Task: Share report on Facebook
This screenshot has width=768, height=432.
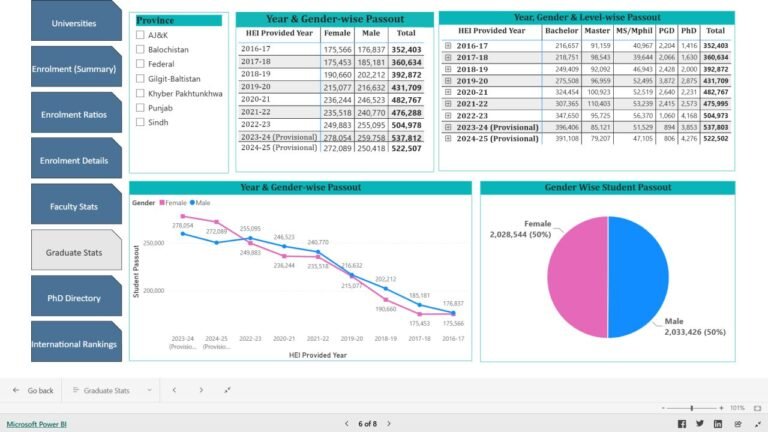Action: click(682, 424)
